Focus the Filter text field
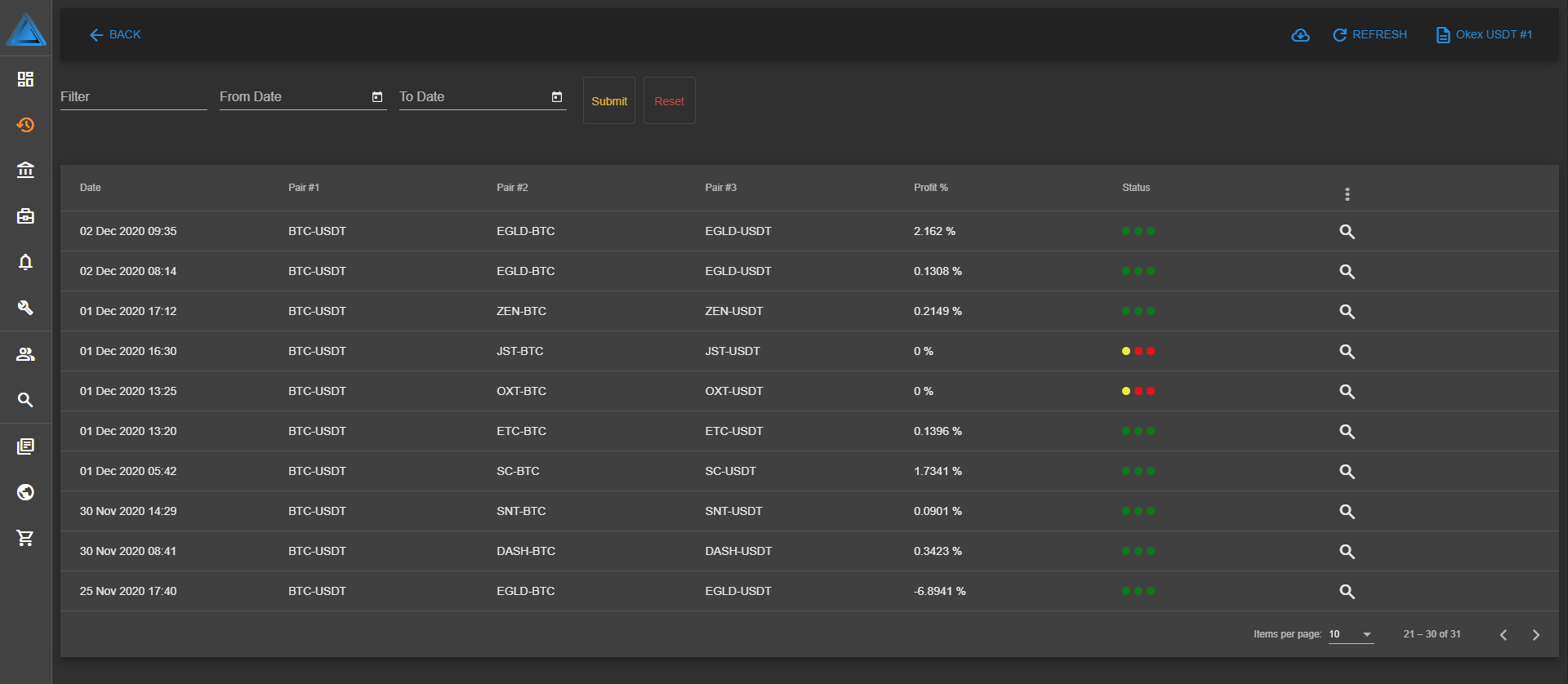 (x=134, y=96)
